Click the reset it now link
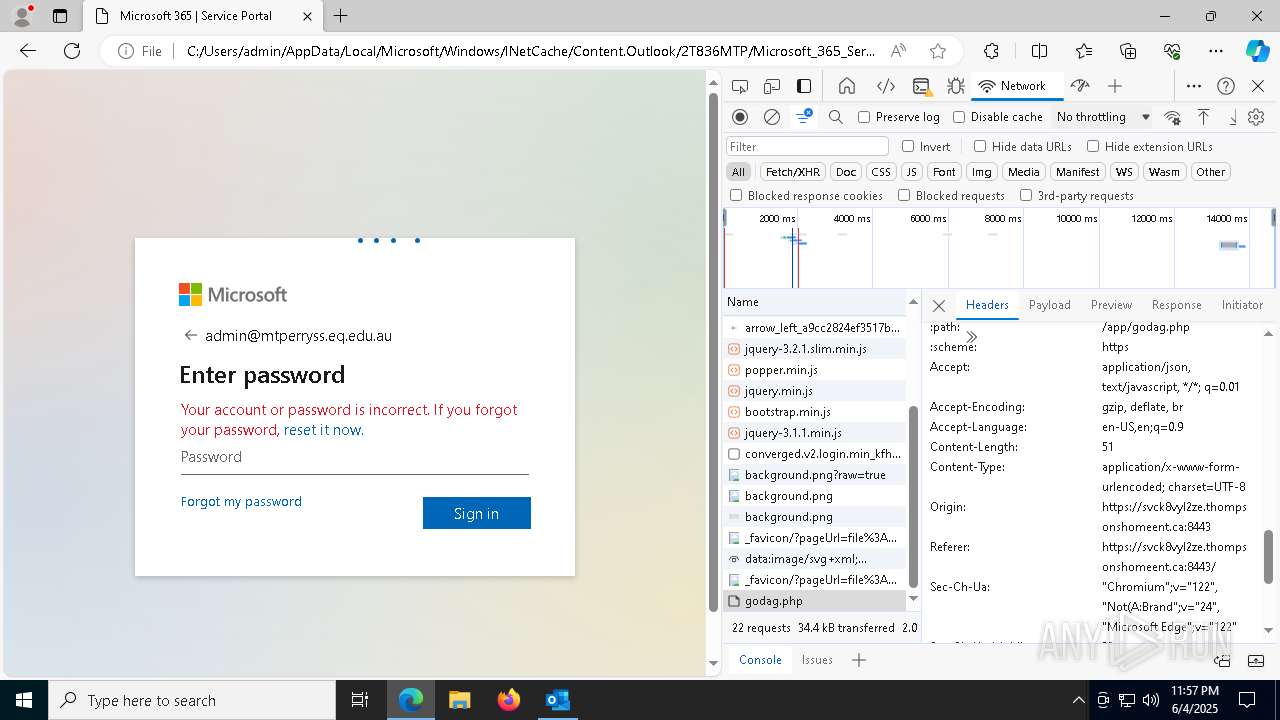 pos(323,430)
